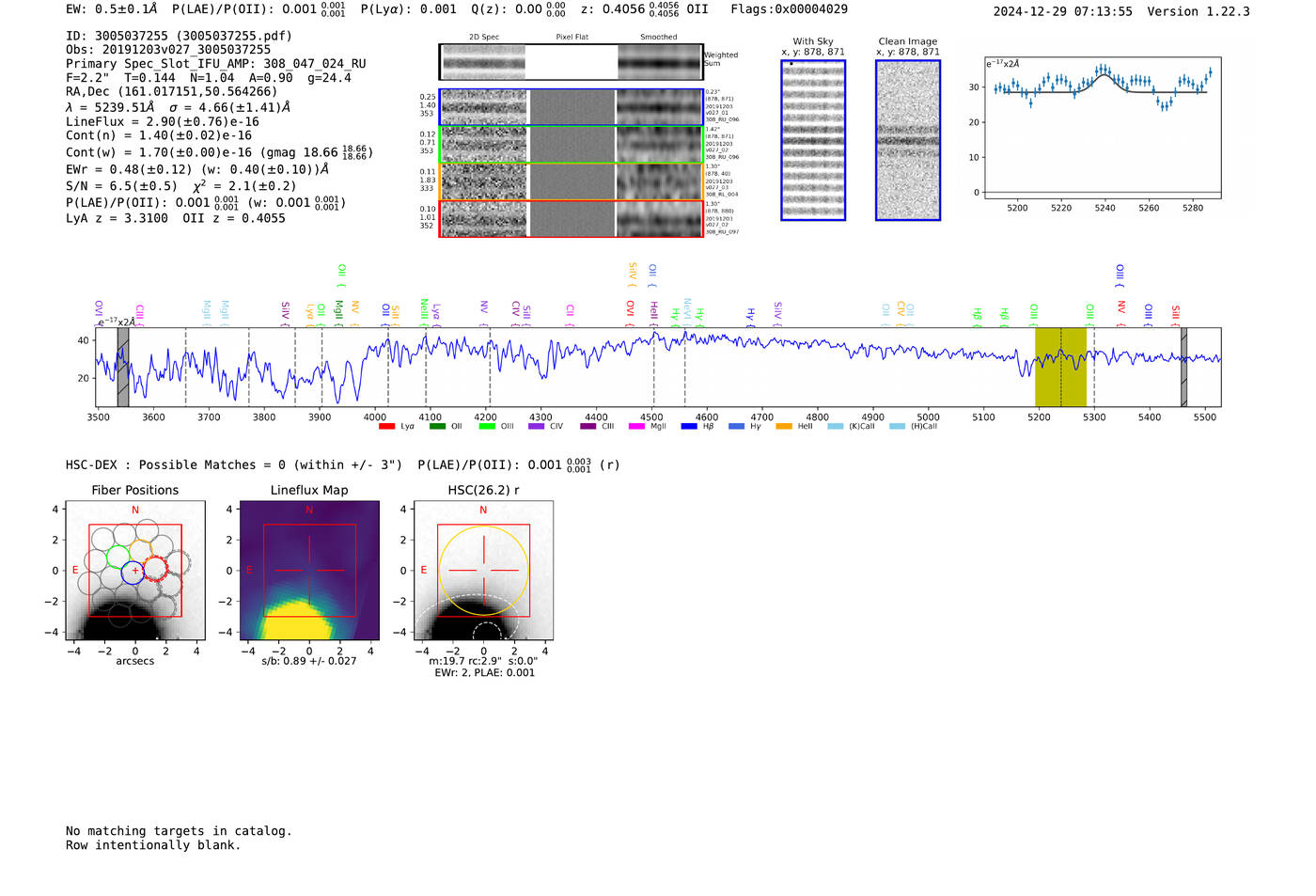This screenshot has height=896, width=1316.
Task: Click the red crosshair in Lineflux Map
Action: (x=309, y=571)
